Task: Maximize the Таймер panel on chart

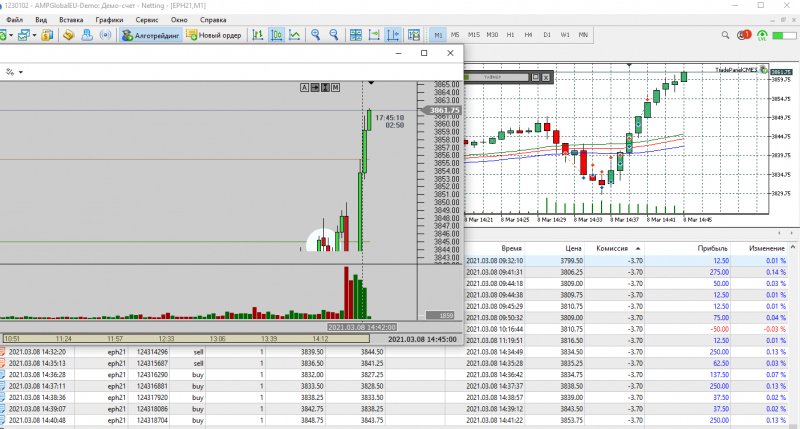Action: click(535, 77)
